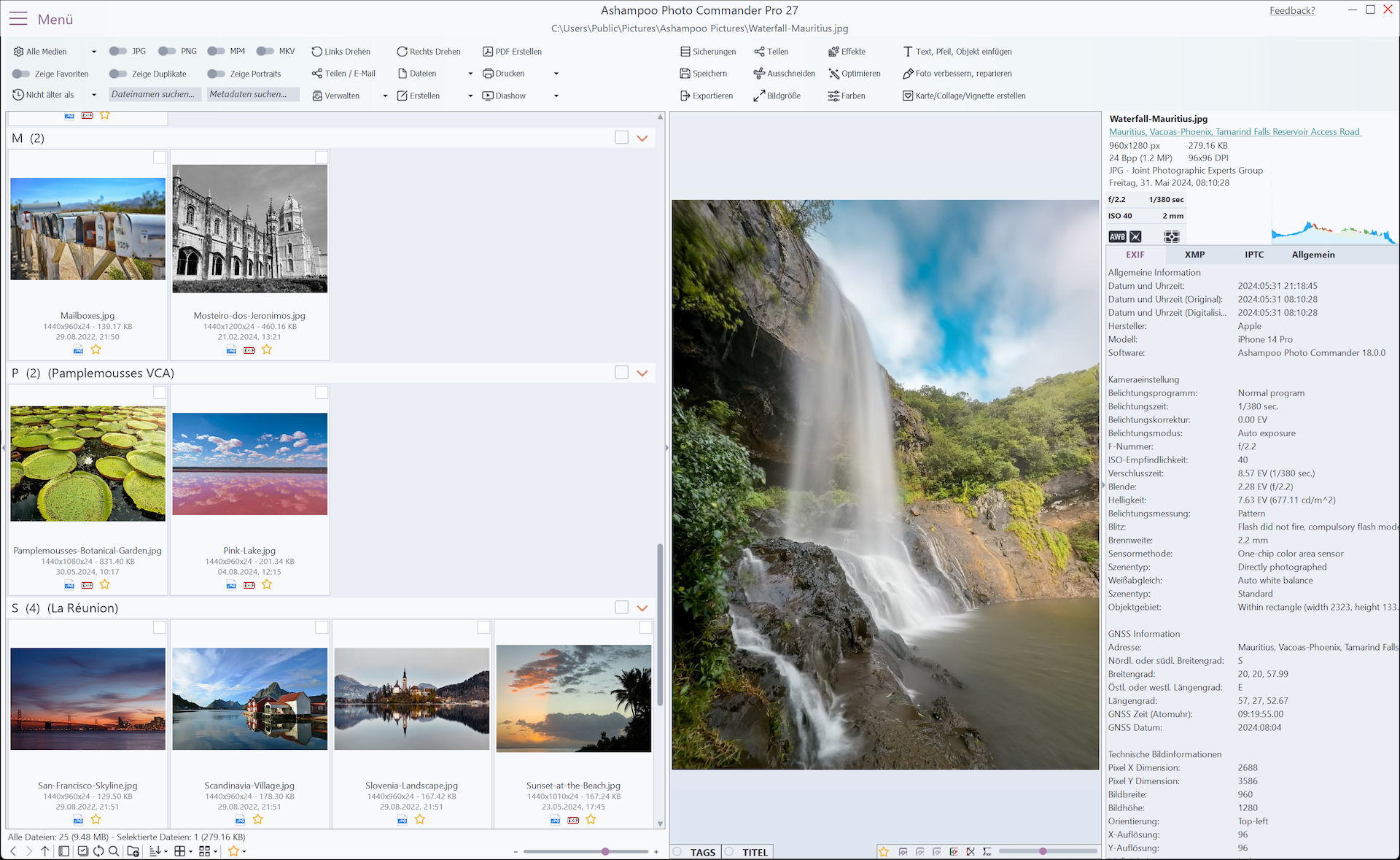Adjust the preview zoom slider handle
Image resolution: width=1400 pixels, height=860 pixels.
(x=1043, y=851)
